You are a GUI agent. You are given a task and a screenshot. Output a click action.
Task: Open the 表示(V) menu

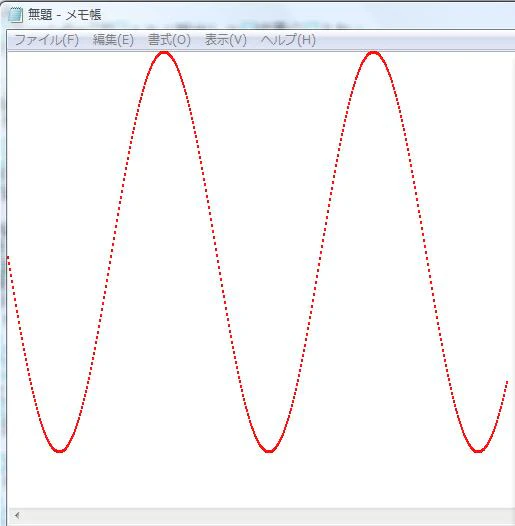pyautogui.click(x=225, y=40)
